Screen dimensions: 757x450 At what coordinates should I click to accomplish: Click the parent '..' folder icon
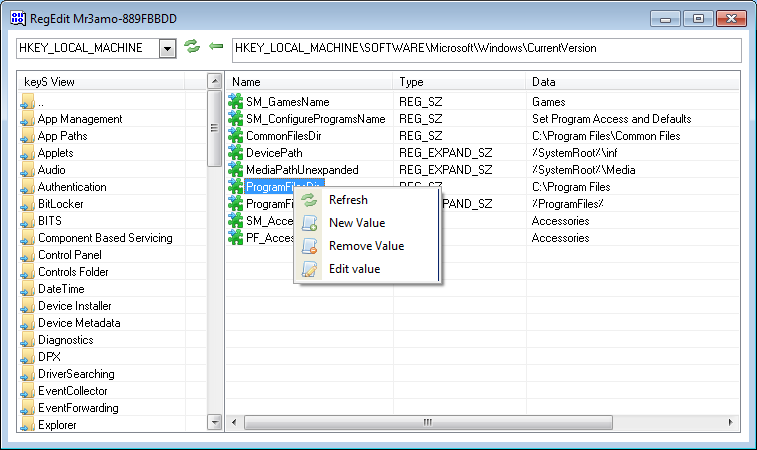tap(28, 102)
